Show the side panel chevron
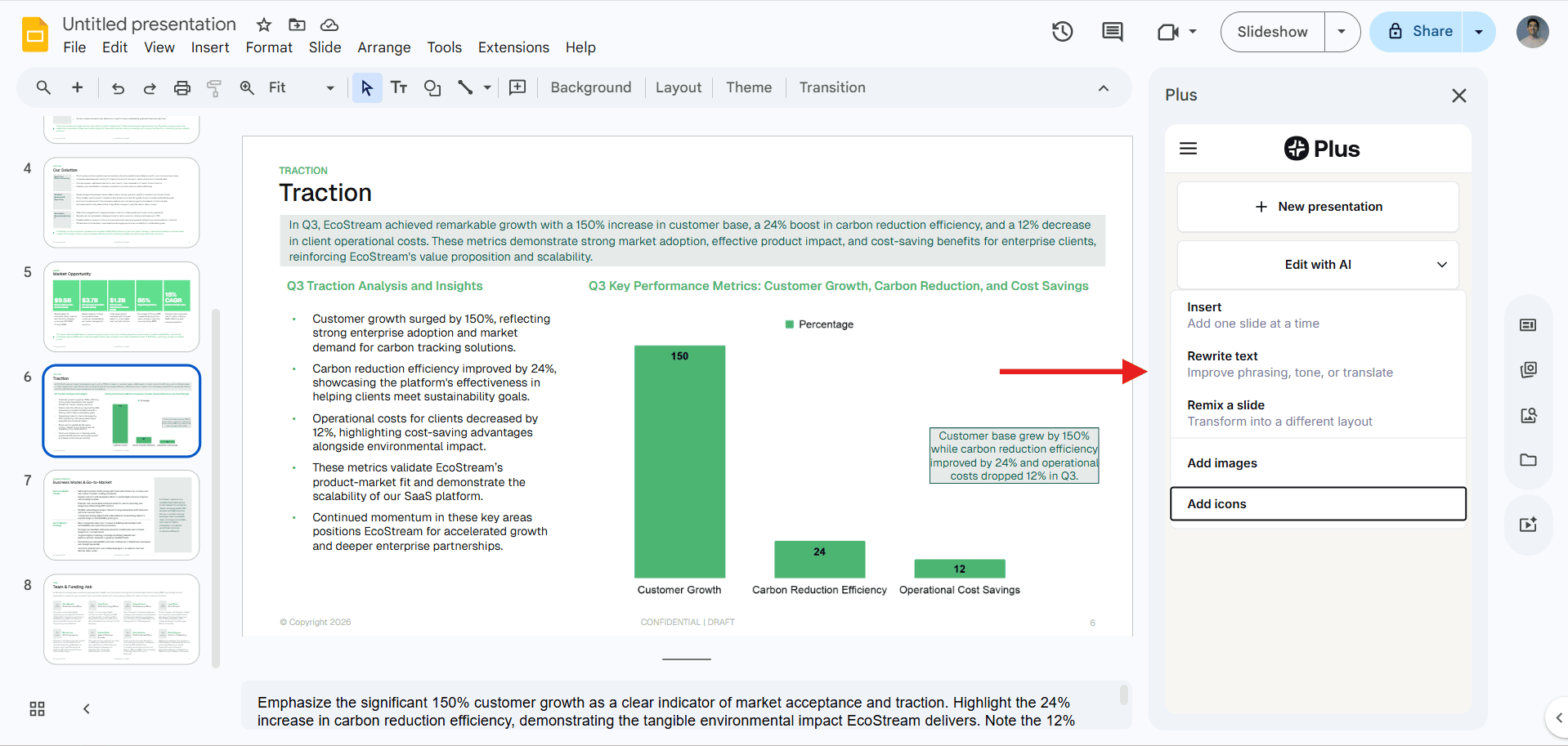 click(x=1558, y=717)
